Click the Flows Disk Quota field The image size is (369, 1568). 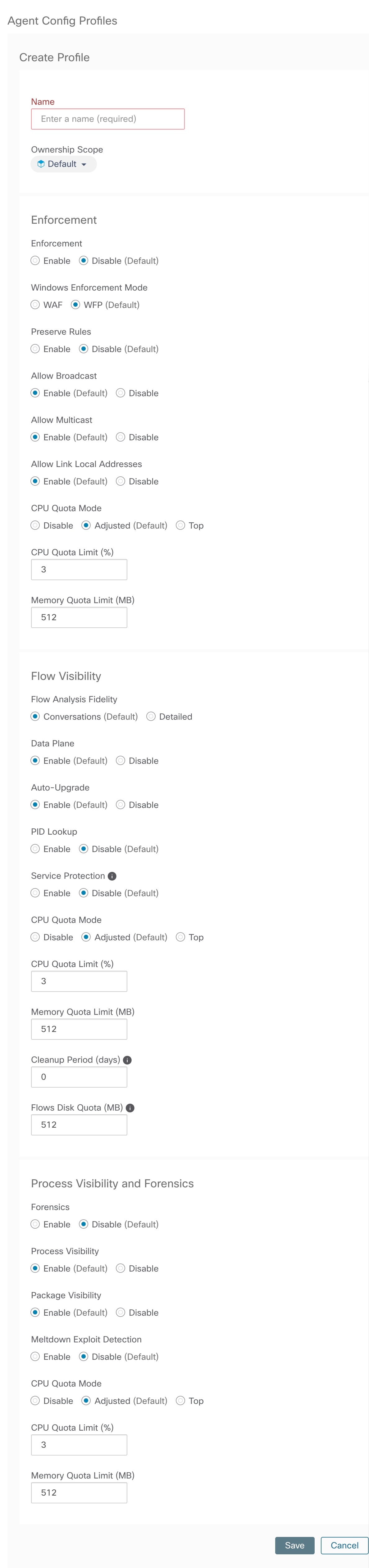pyautogui.click(x=79, y=1125)
